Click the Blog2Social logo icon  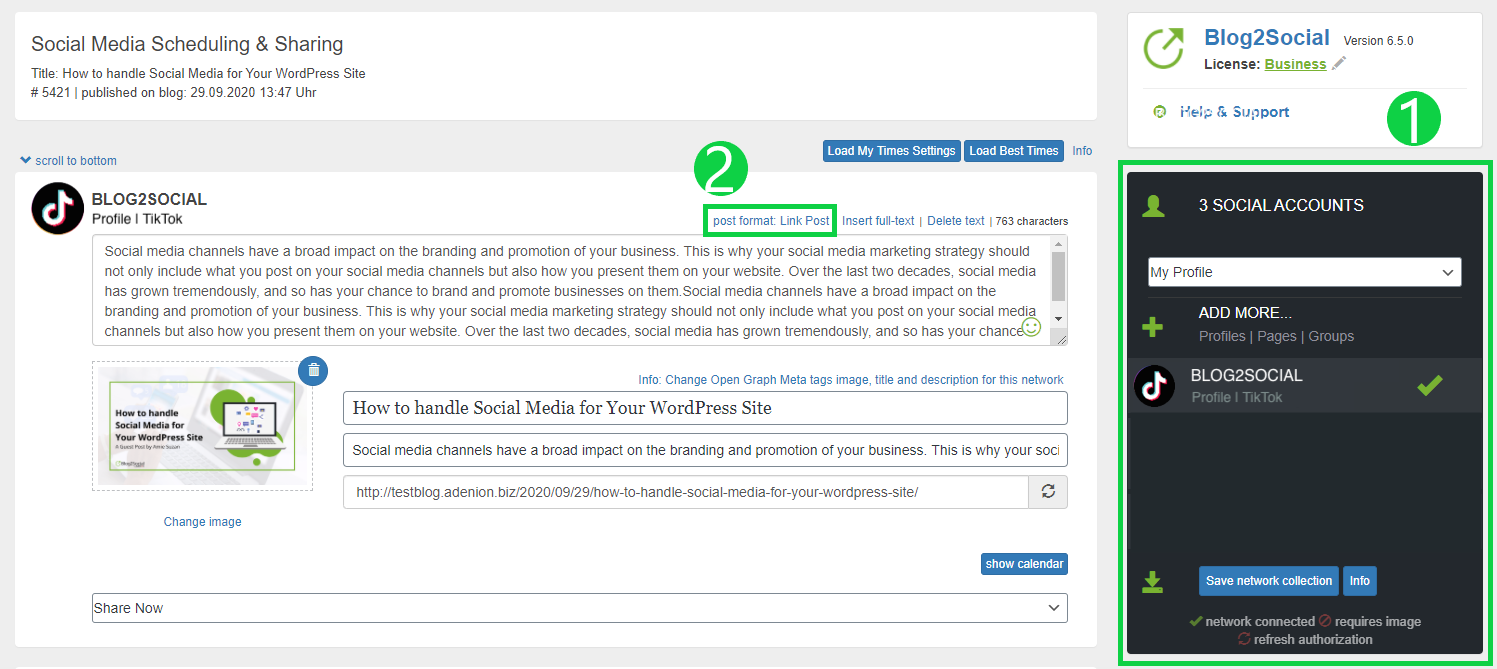[1164, 48]
